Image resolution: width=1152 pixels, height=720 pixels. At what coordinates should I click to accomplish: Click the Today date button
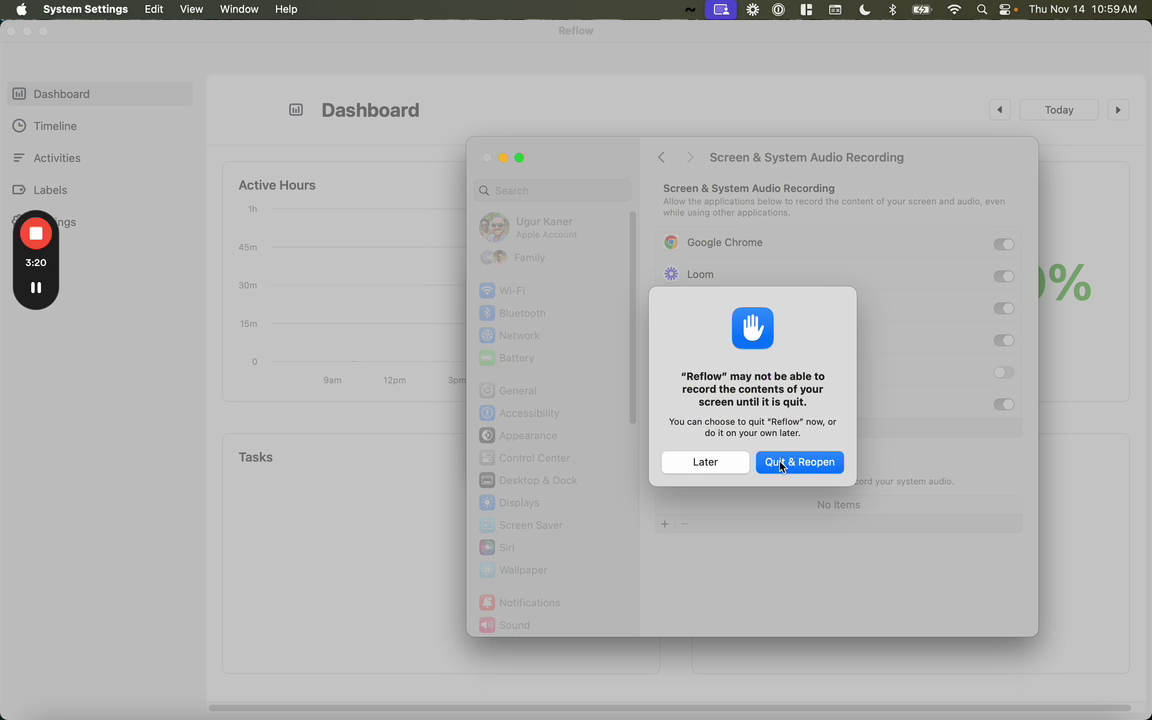coord(1059,110)
